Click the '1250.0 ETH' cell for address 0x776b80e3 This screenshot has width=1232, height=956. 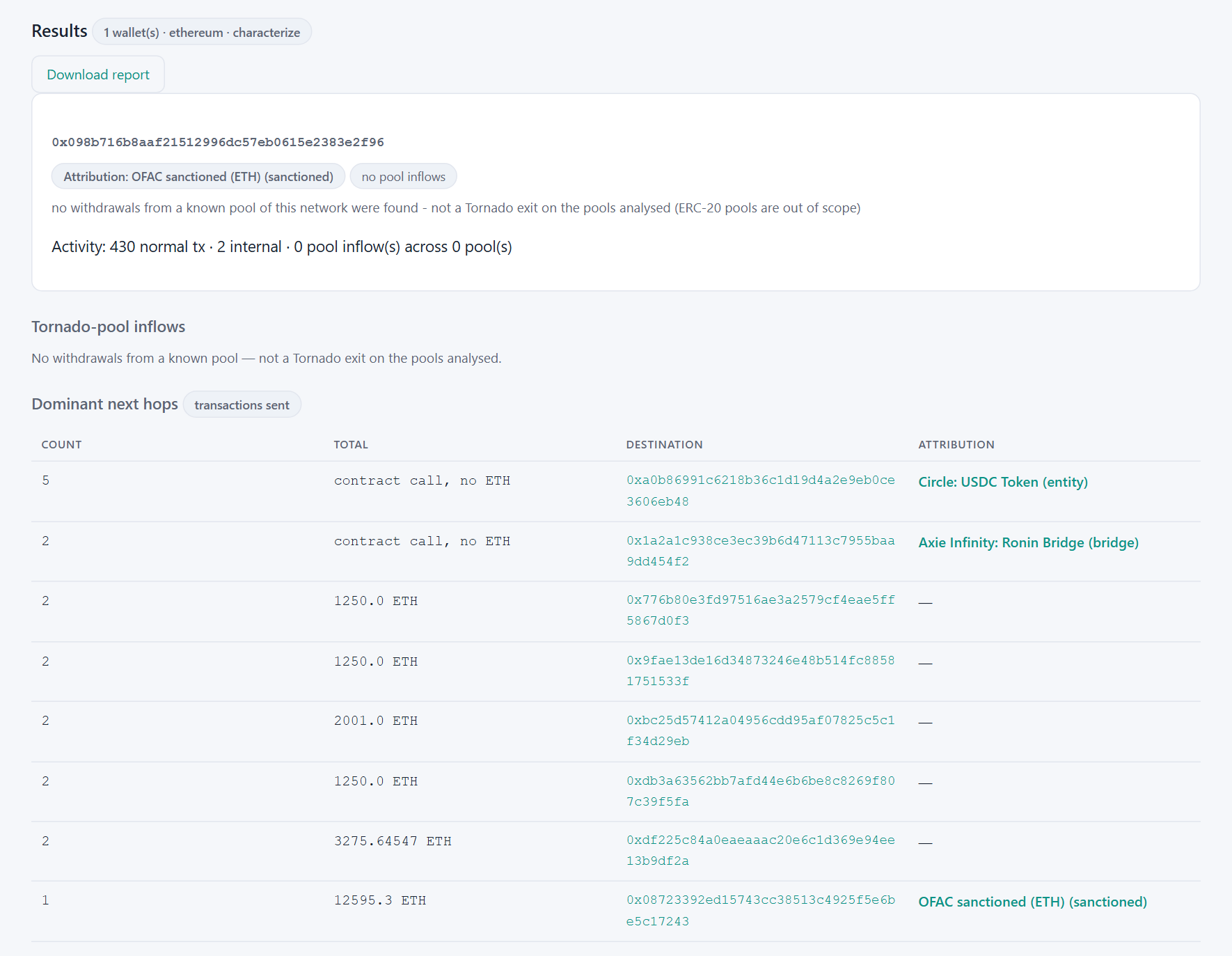[376, 601]
